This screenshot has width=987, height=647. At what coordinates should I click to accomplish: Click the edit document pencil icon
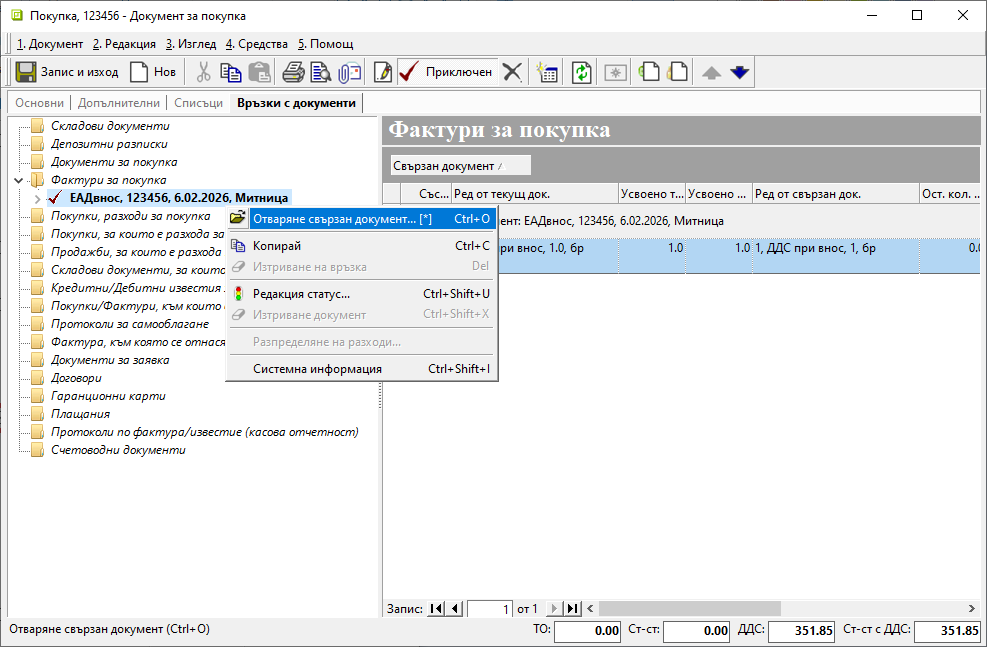point(382,72)
